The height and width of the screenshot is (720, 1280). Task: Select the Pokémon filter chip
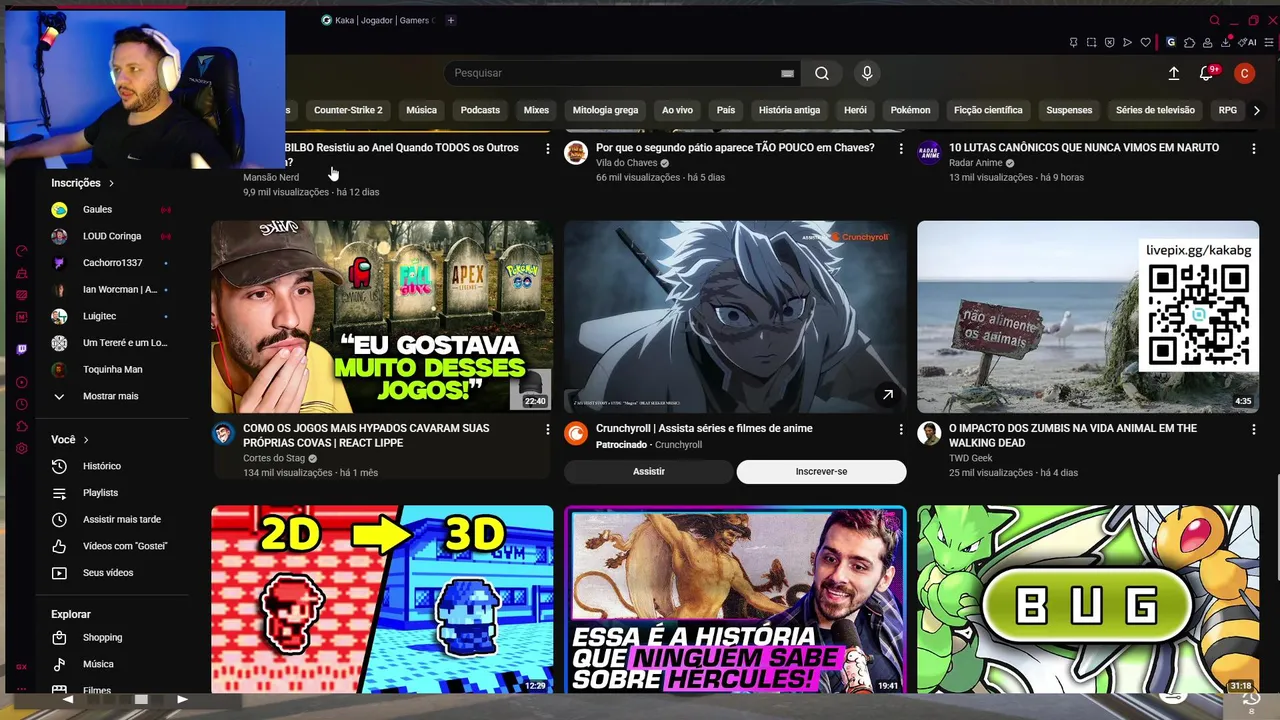910,110
